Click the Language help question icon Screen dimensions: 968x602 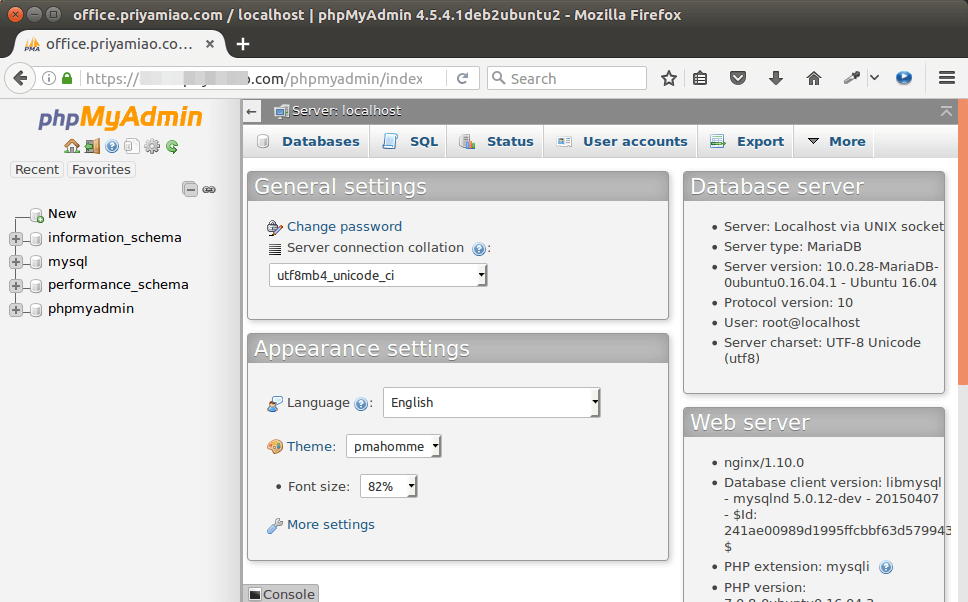click(x=361, y=404)
